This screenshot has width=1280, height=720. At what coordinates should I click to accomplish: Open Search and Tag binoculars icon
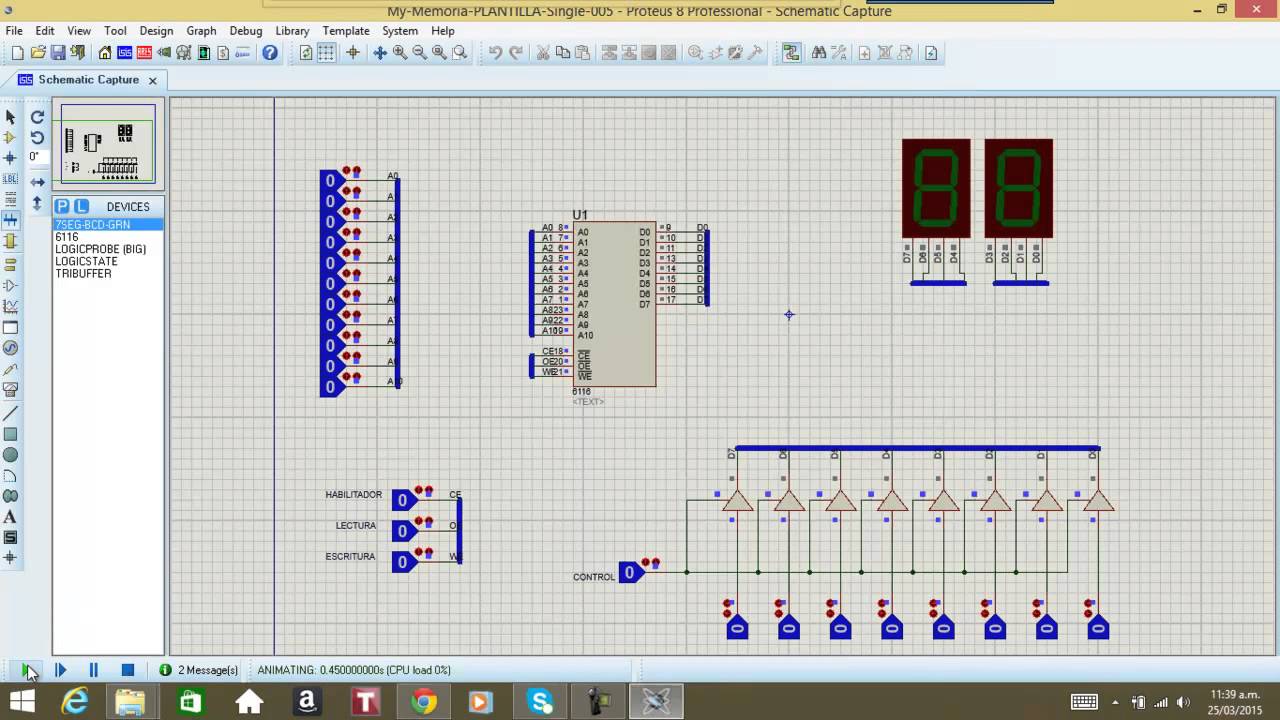[819, 52]
